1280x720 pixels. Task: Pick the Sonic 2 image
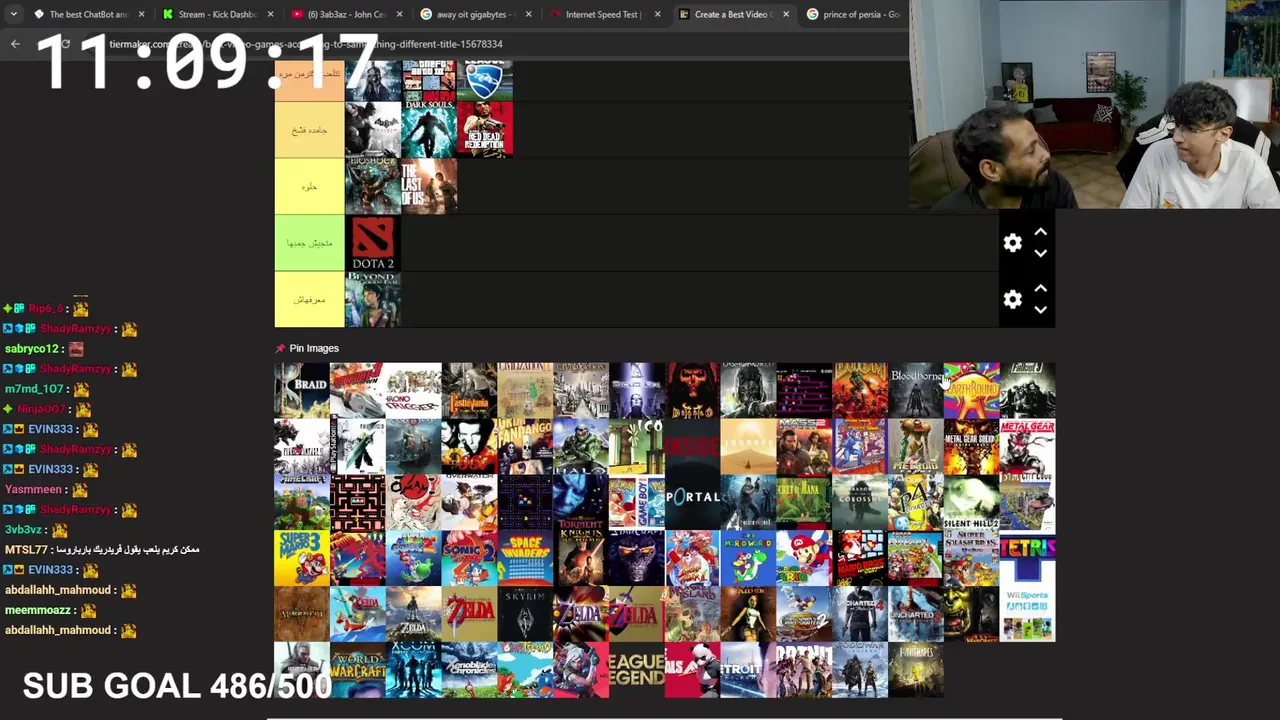point(469,558)
